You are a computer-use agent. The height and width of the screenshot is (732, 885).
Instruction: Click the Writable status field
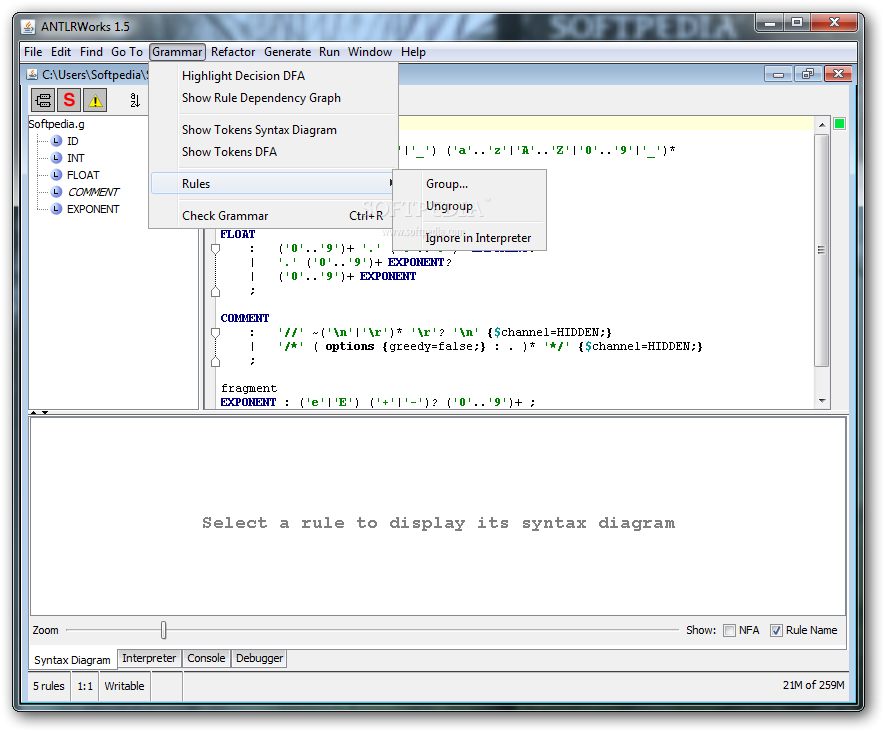124,686
